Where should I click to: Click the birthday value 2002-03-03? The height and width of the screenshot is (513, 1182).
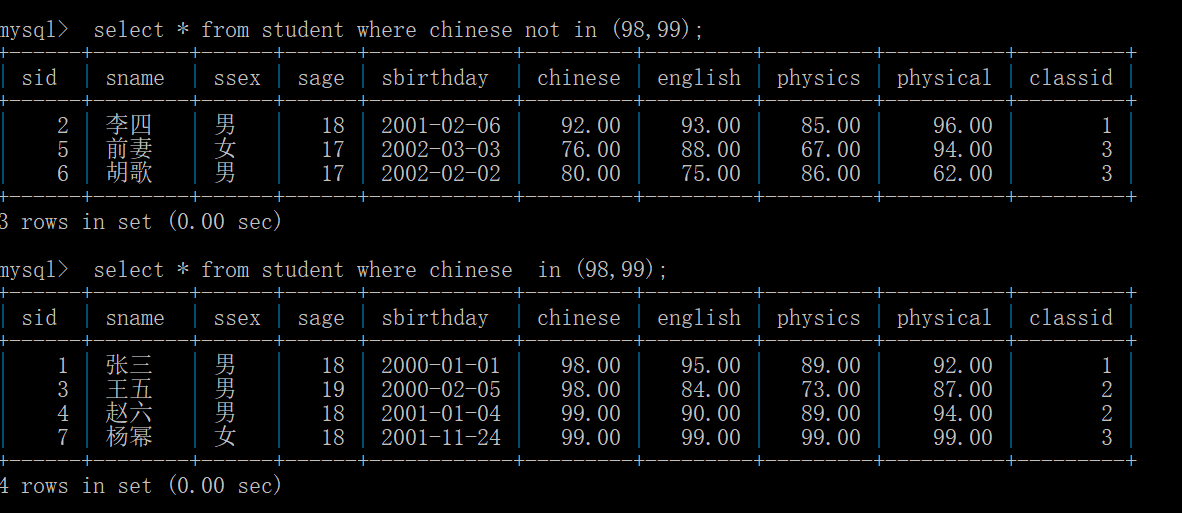click(x=440, y=149)
